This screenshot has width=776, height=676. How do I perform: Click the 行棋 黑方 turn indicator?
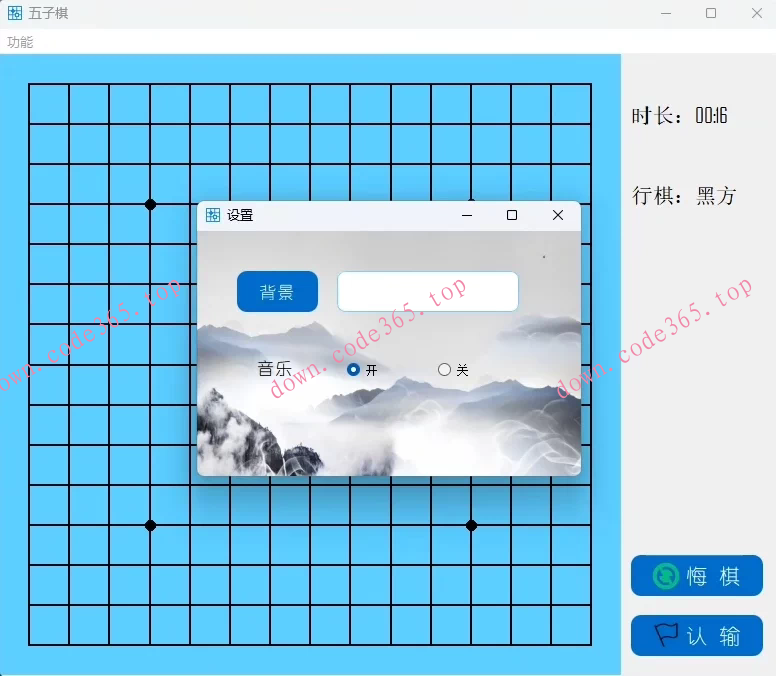click(x=683, y=196)
